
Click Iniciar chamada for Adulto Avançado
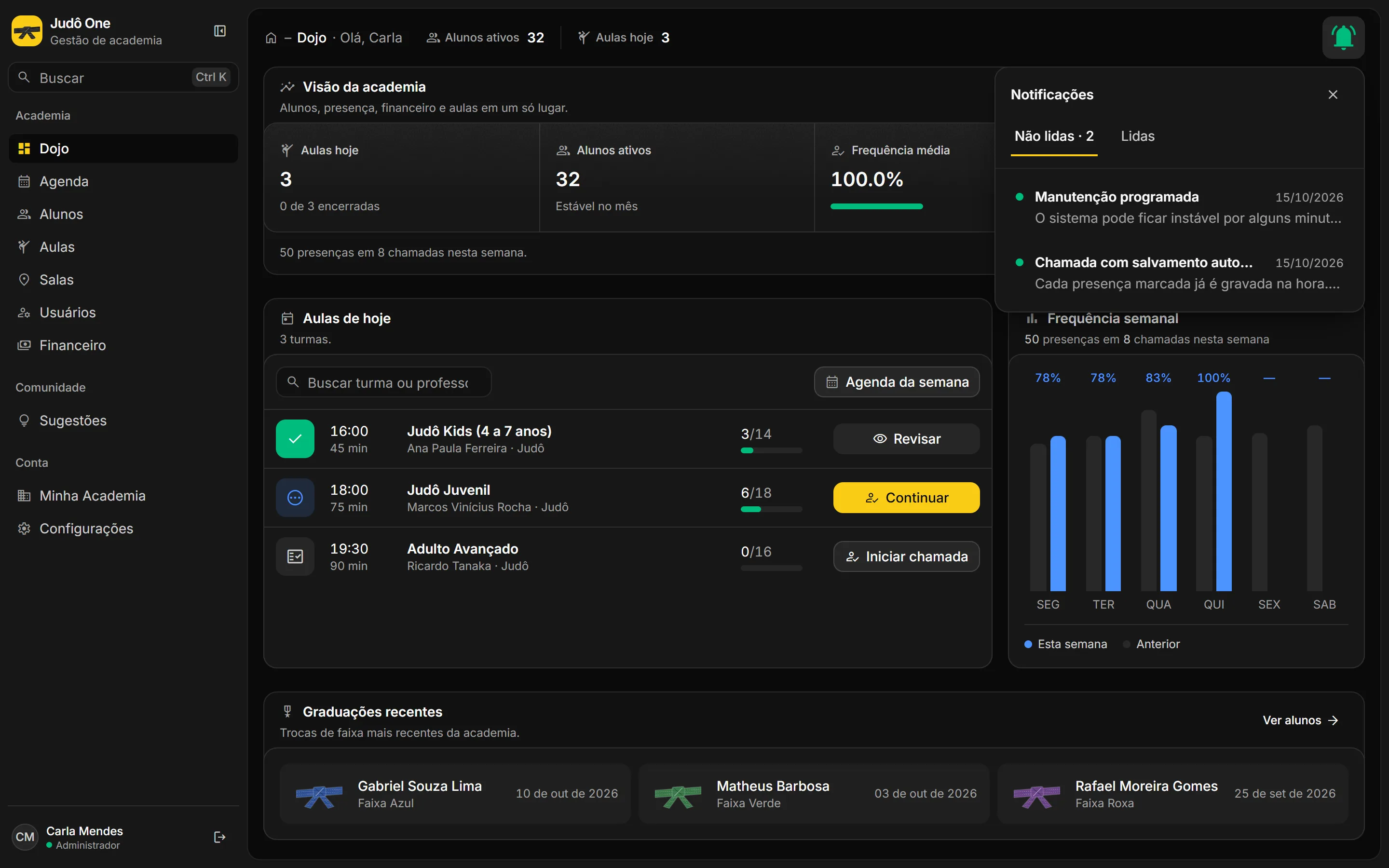pyautogui.click(x=906, y=557)
